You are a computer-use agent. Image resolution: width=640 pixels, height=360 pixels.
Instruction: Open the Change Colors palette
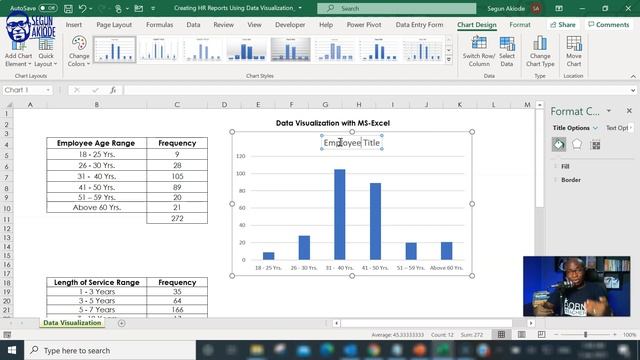(x=79, y=51)
